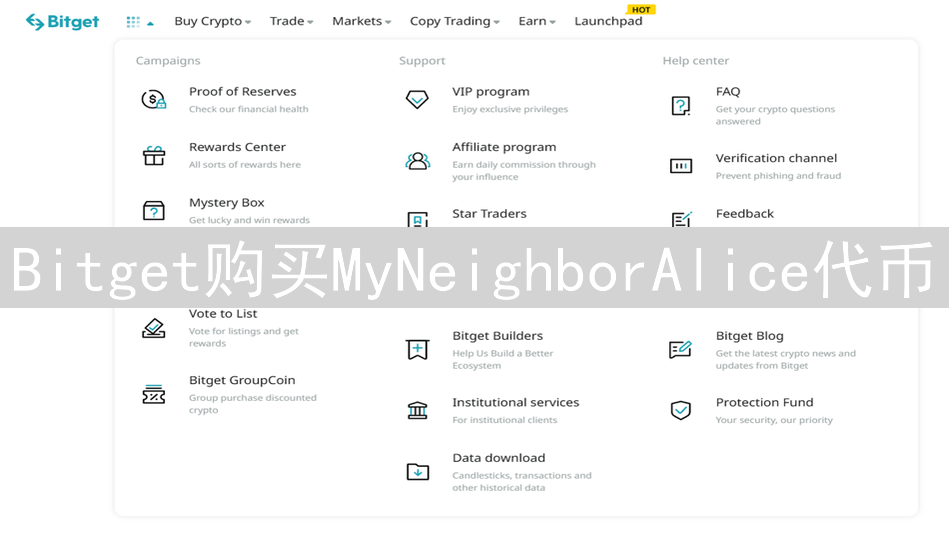Click 'Enjoy exclusive privileges' text

pyautogui.click(x=510, y=109)
